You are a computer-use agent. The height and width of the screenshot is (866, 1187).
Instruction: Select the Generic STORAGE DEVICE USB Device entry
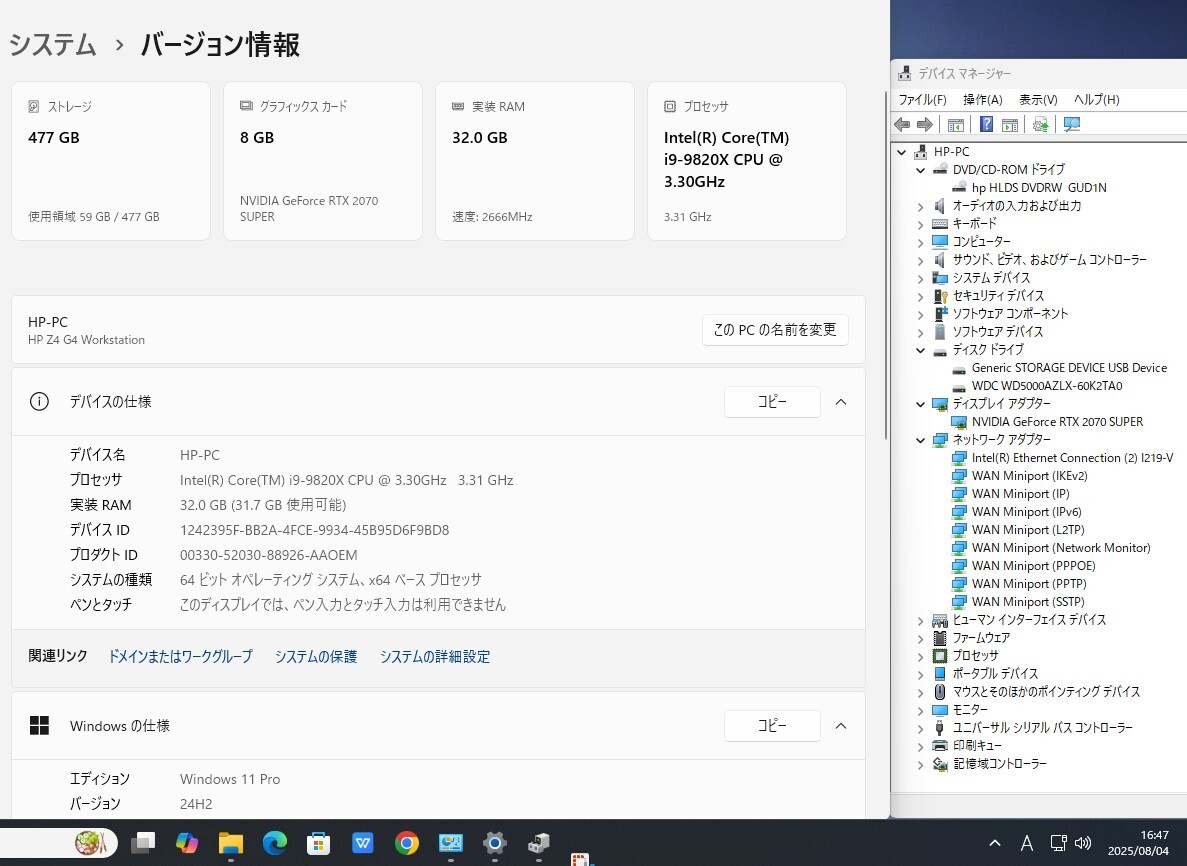tap(1069, 368)
